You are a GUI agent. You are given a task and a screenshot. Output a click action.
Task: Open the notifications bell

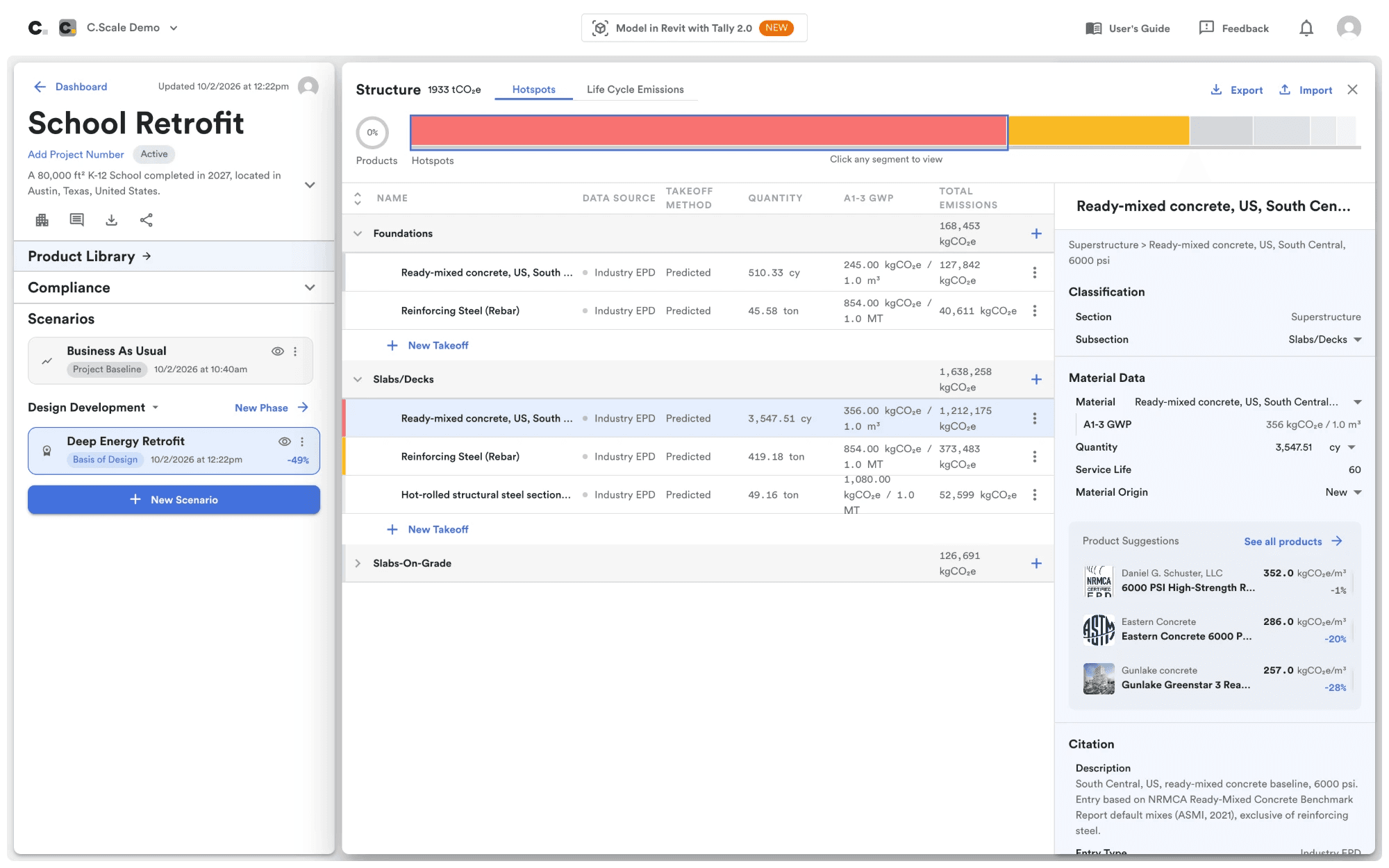(1306, 28)
